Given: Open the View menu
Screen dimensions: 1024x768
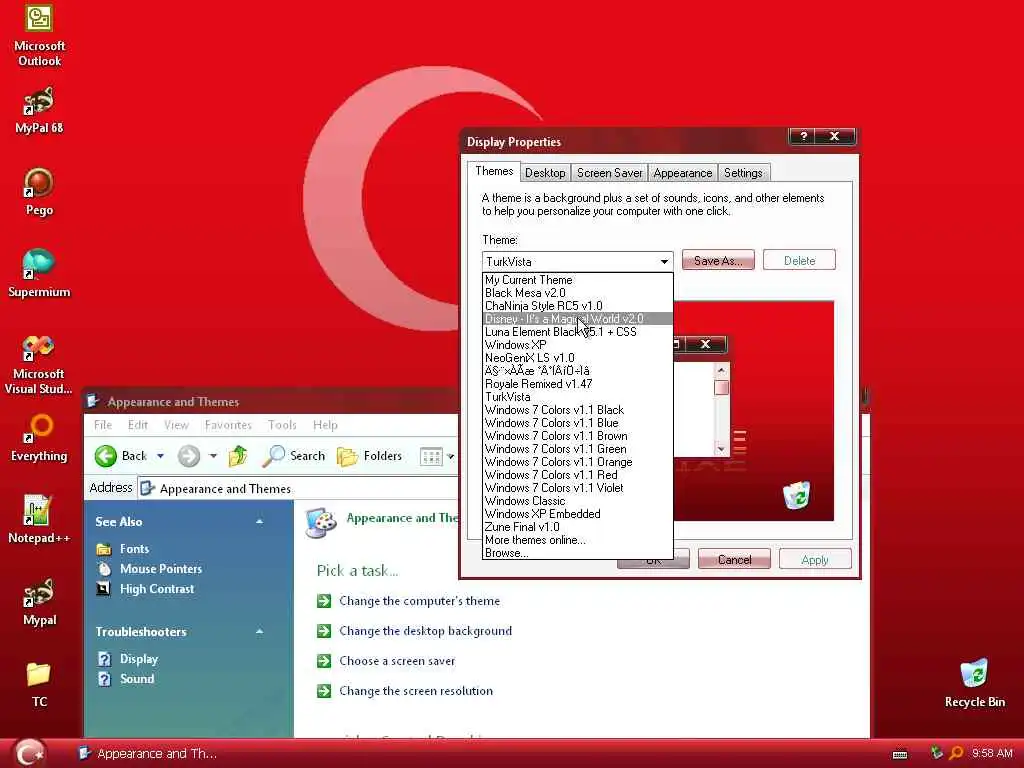Looking at the screenshot, I should click(176, 425).
